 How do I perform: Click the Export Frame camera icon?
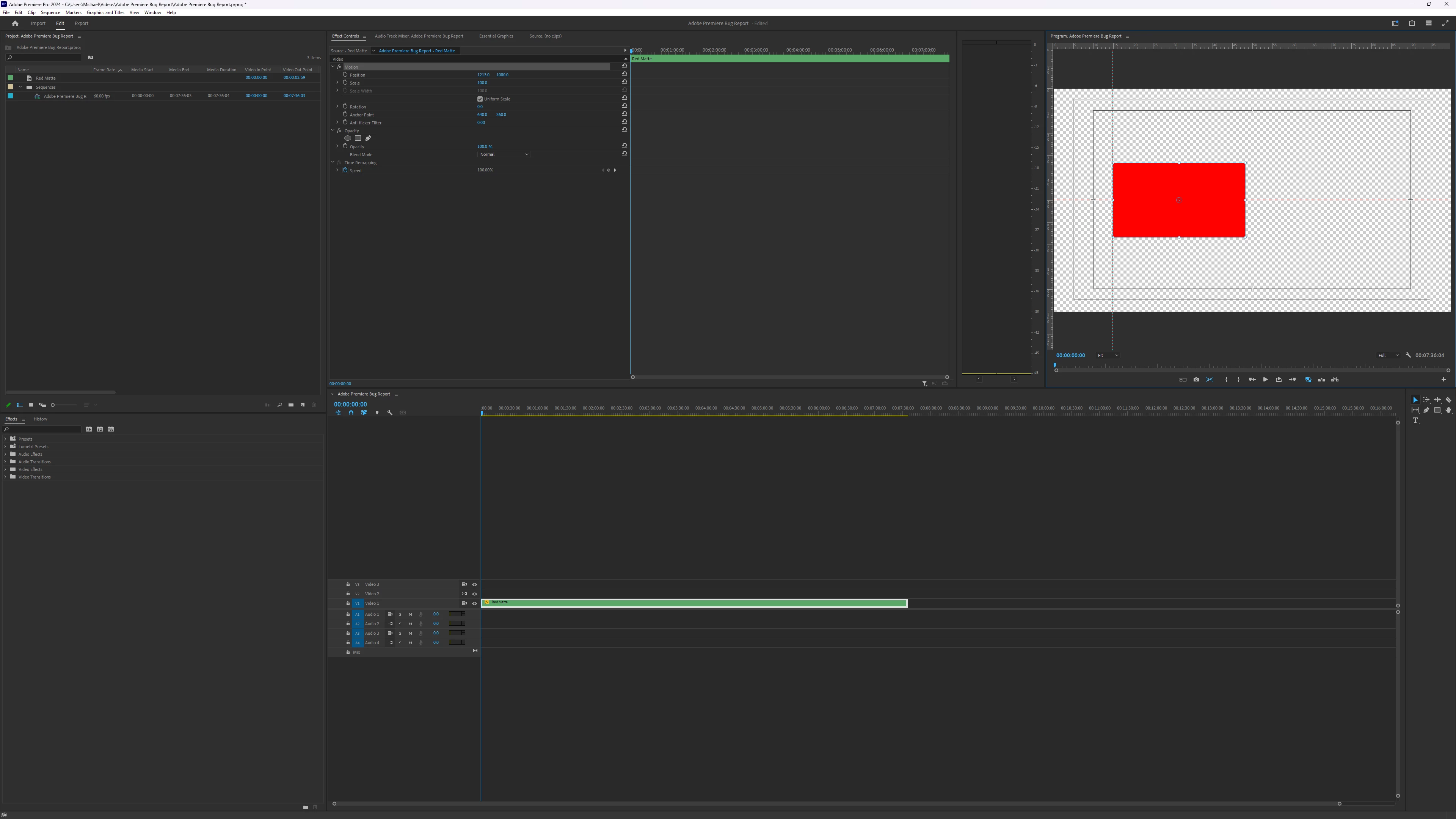click(1196, 380)
